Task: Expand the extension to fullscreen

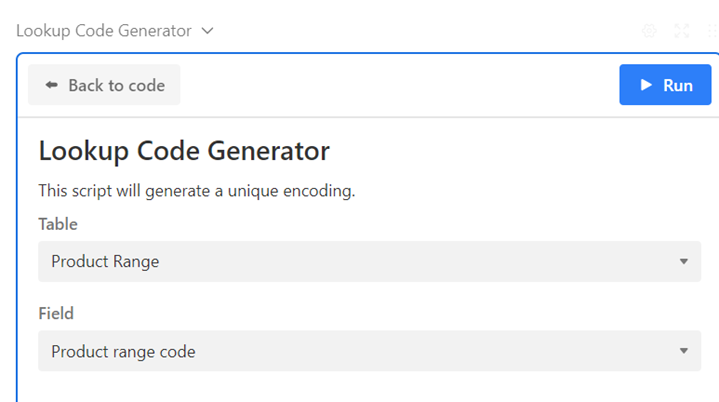Action: coord(682,31)
